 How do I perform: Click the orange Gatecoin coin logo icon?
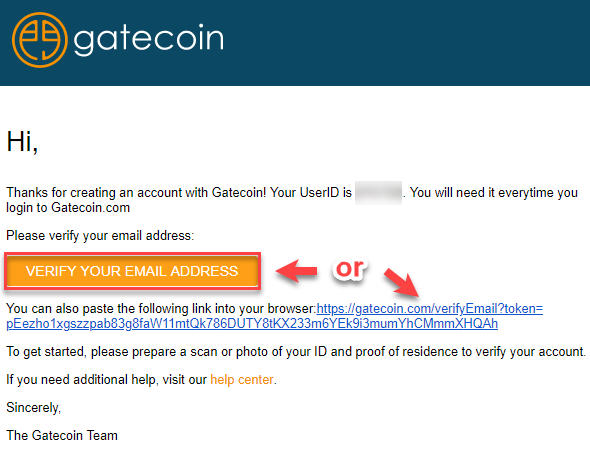40,40
